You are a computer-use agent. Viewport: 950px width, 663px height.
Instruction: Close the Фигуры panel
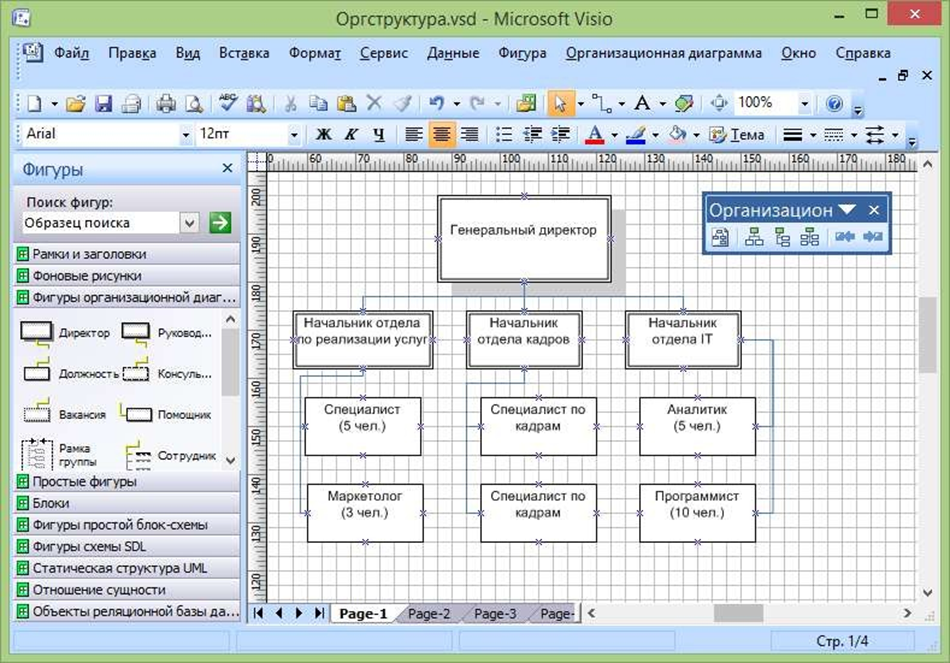pos(227,168)
